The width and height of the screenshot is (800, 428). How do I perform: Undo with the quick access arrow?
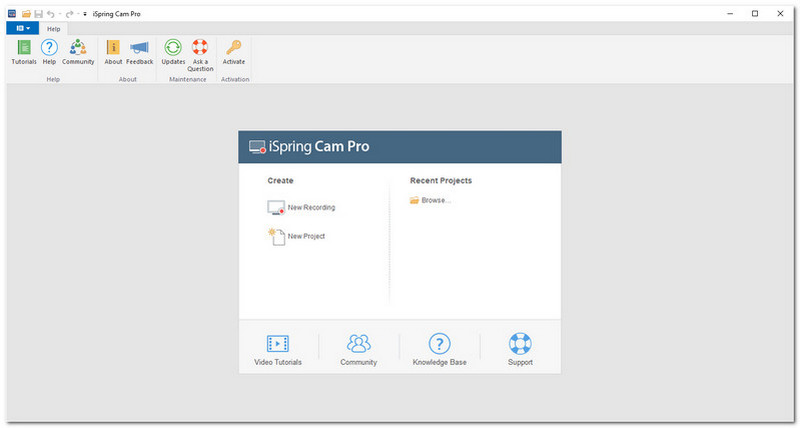coord(51,14)
